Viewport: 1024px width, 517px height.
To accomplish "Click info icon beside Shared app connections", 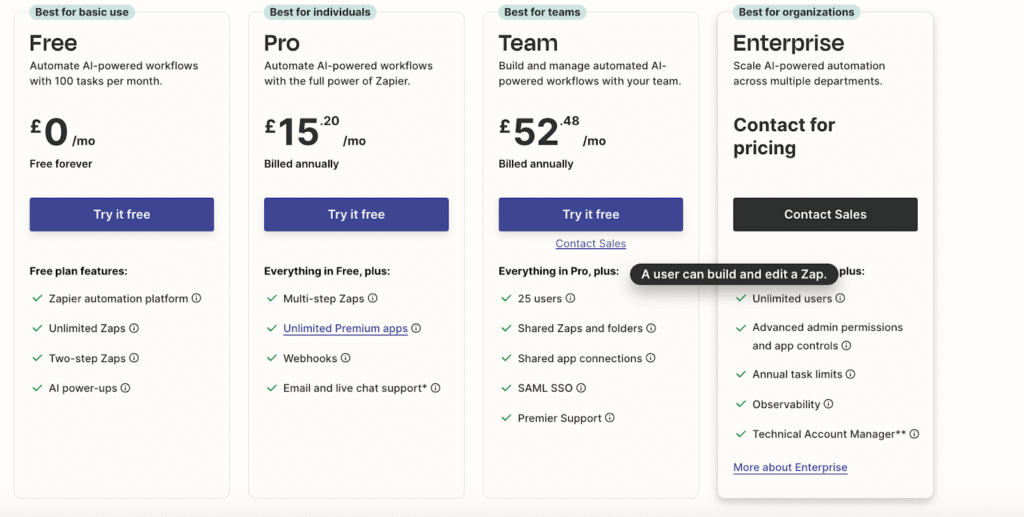I will tap(651, 358).
